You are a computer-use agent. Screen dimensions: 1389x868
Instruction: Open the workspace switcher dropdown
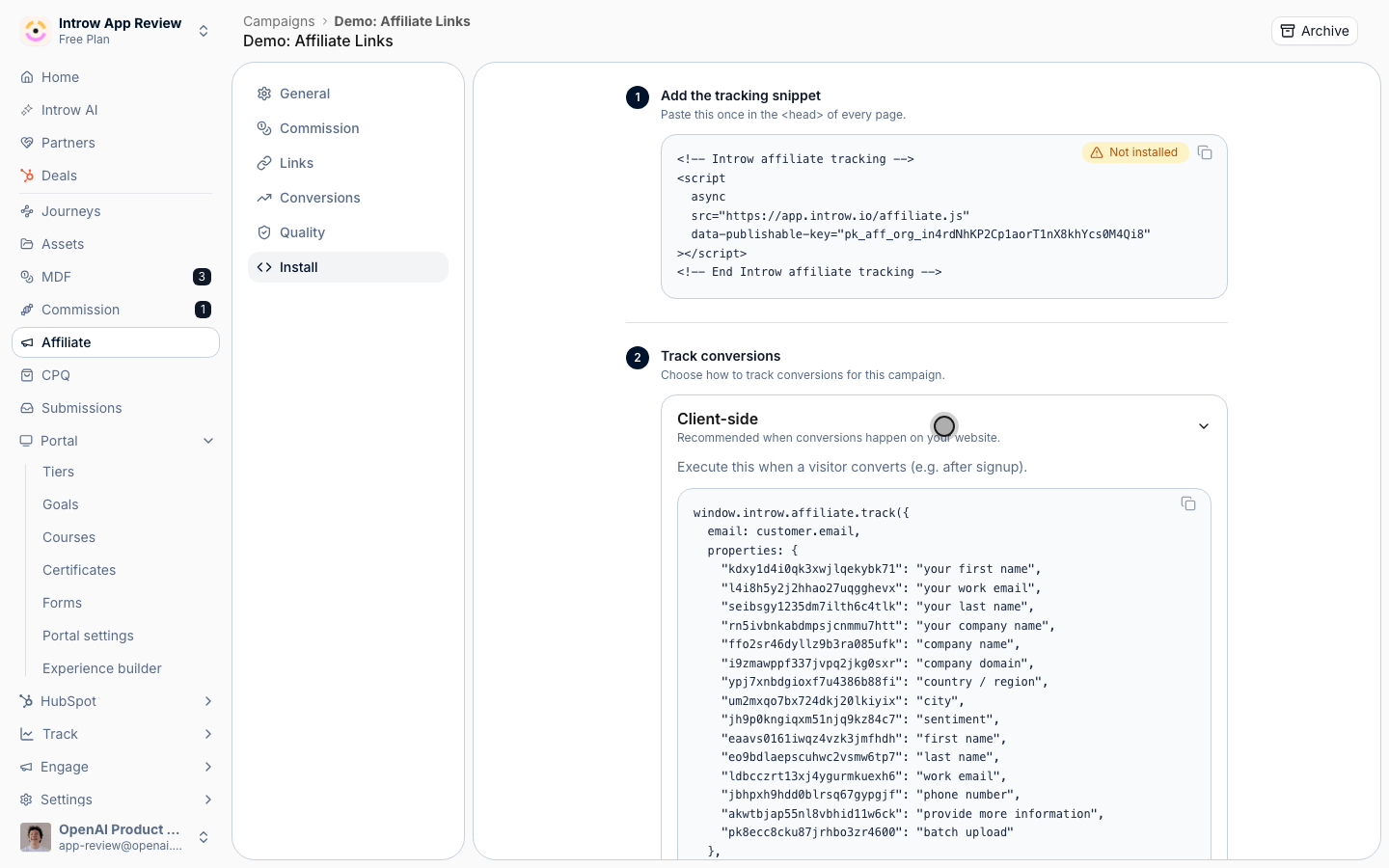(x=204, y=31)
